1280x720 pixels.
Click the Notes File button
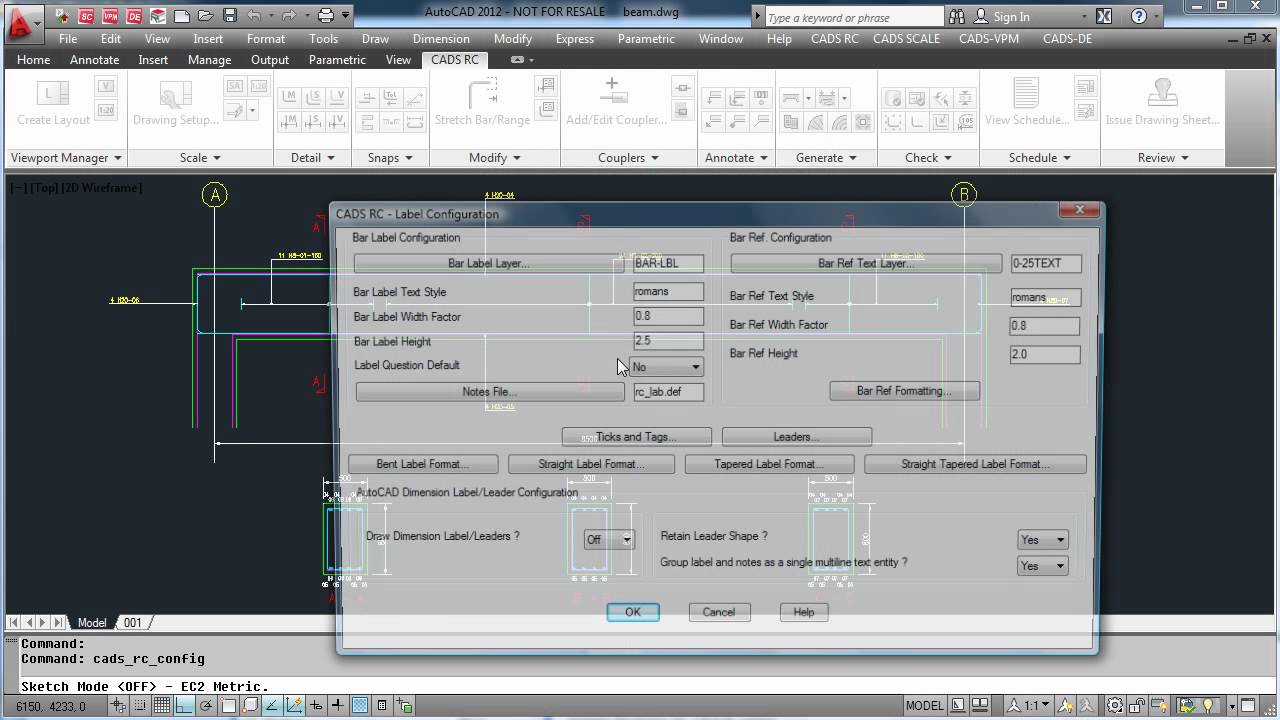click(x=490, y=392)
